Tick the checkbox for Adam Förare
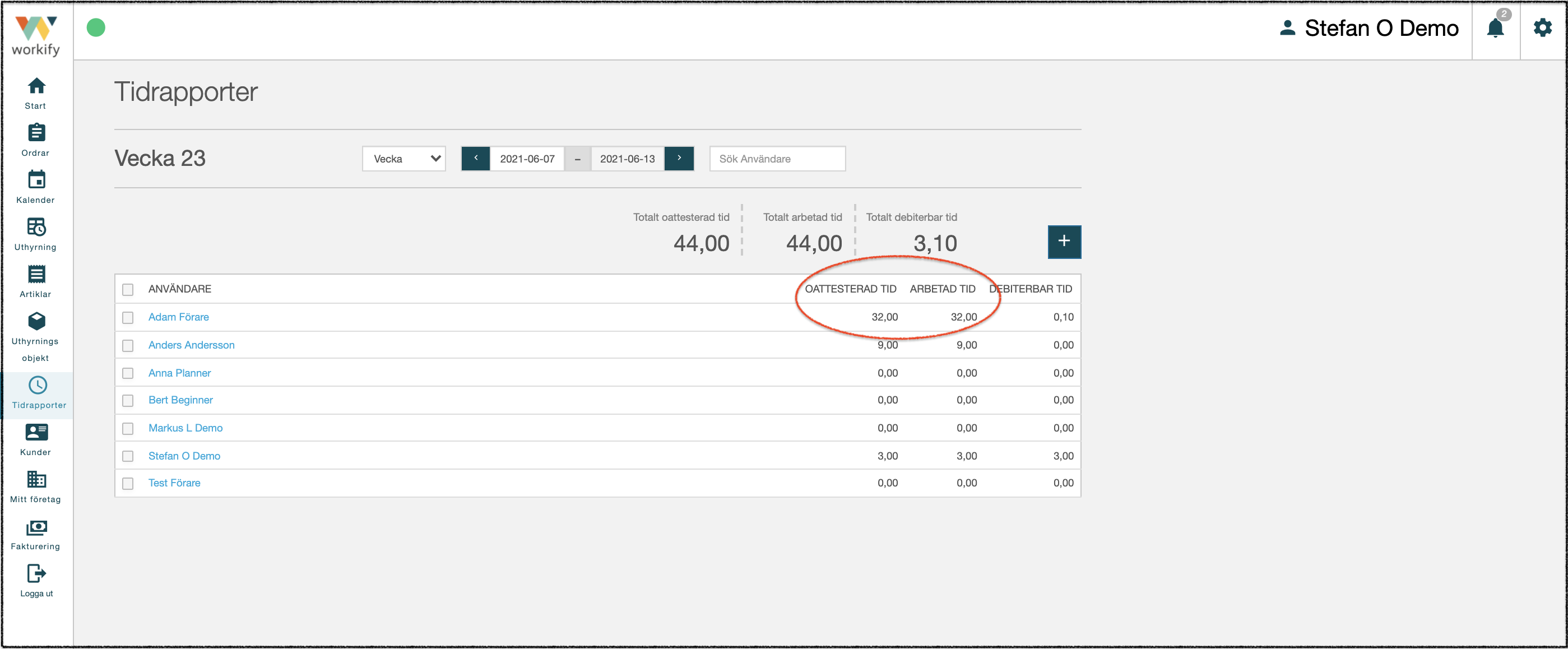Screen dimensions: 1568x649 click(x=128, y=317)
